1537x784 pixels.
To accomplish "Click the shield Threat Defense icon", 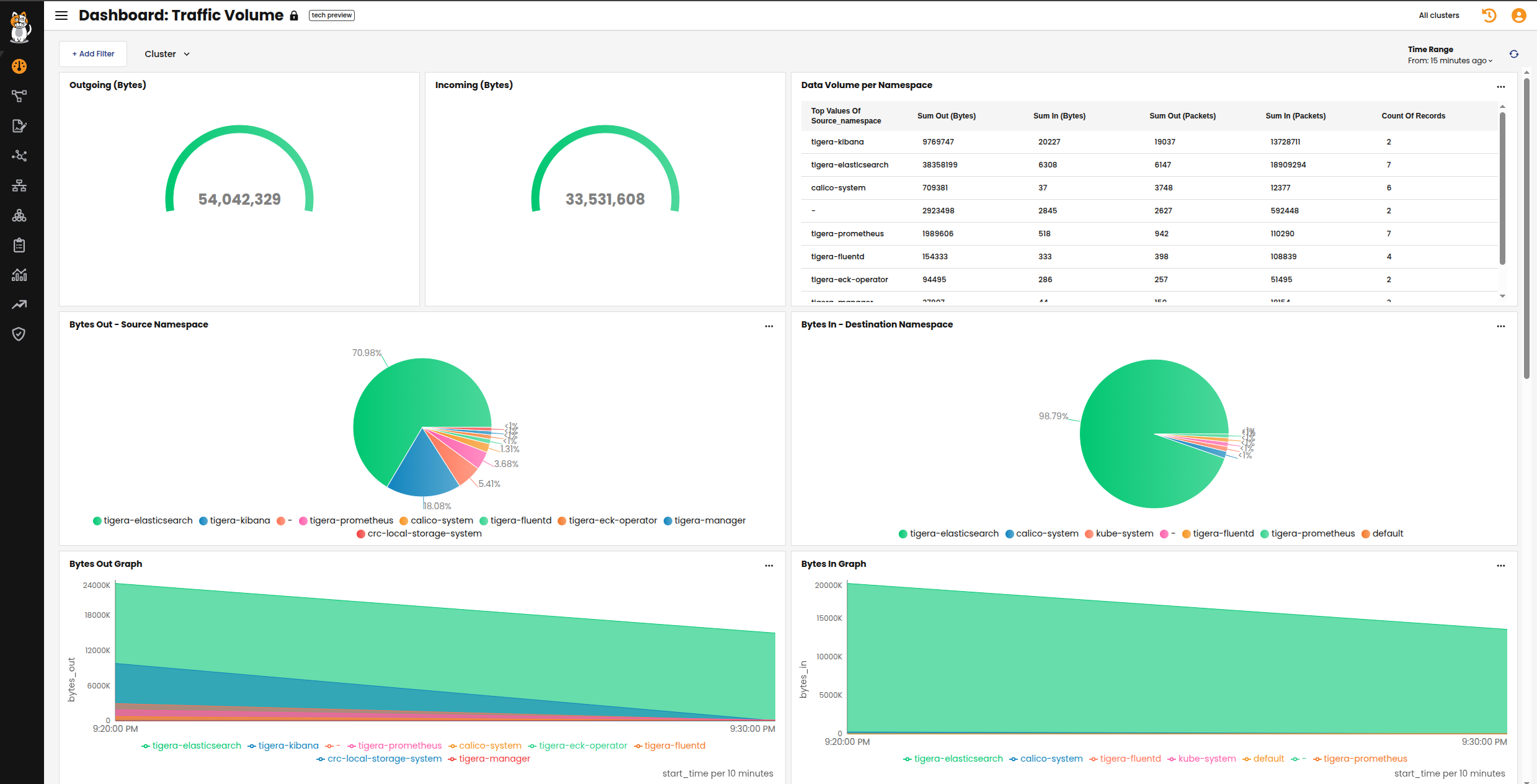I will click(x=19, y=334).
